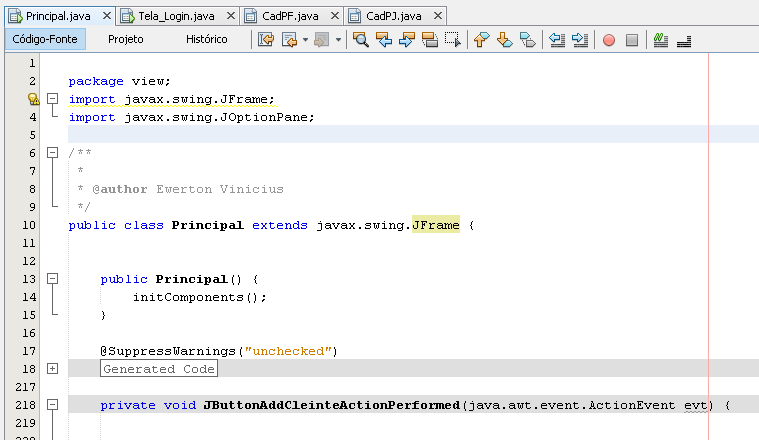The image size is (759, 440).
Task: Collapse the Javadoc comment fold at line 6
Action: (52, 153)
